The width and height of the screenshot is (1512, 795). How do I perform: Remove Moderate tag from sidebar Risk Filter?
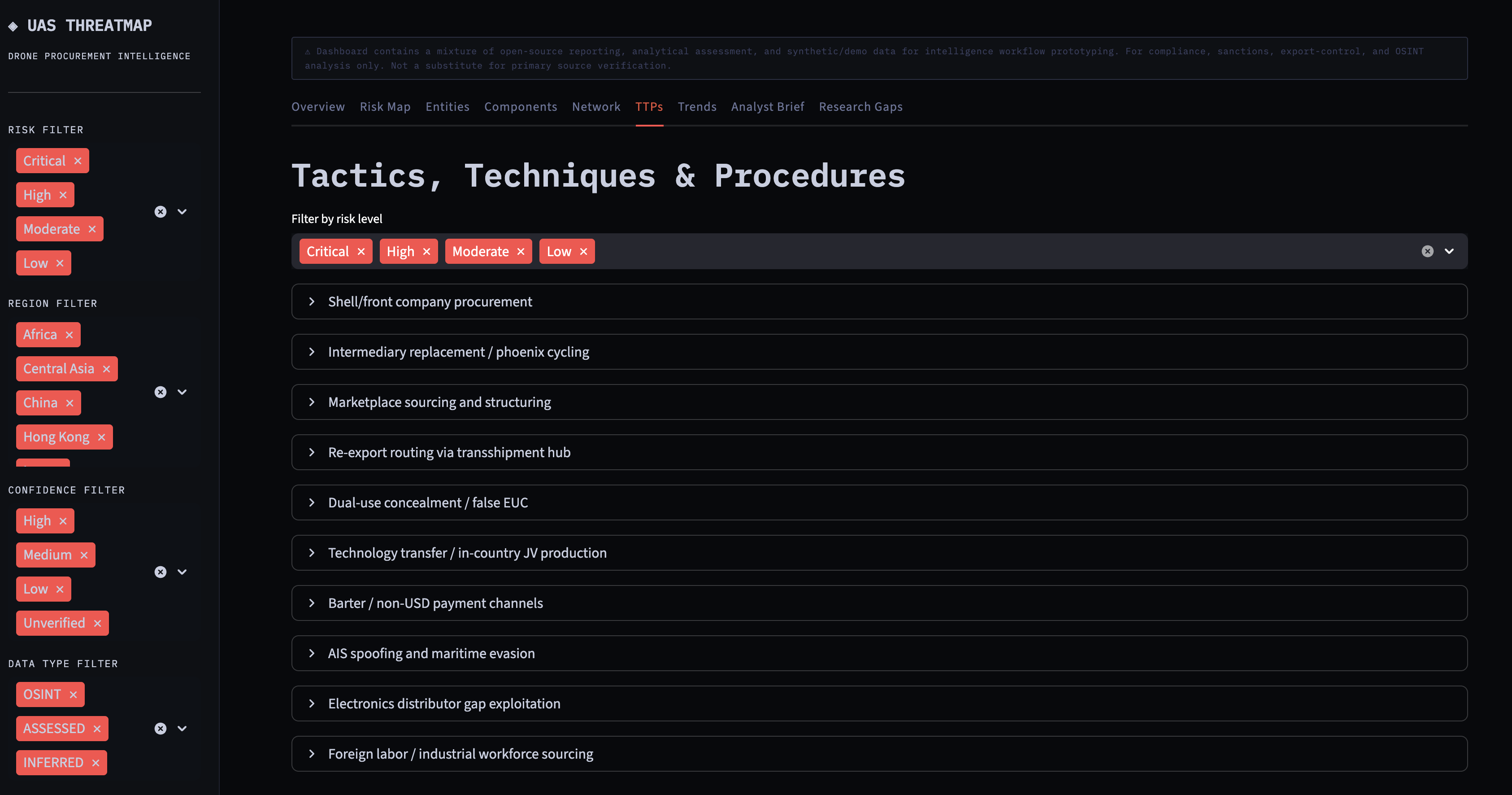91,229
